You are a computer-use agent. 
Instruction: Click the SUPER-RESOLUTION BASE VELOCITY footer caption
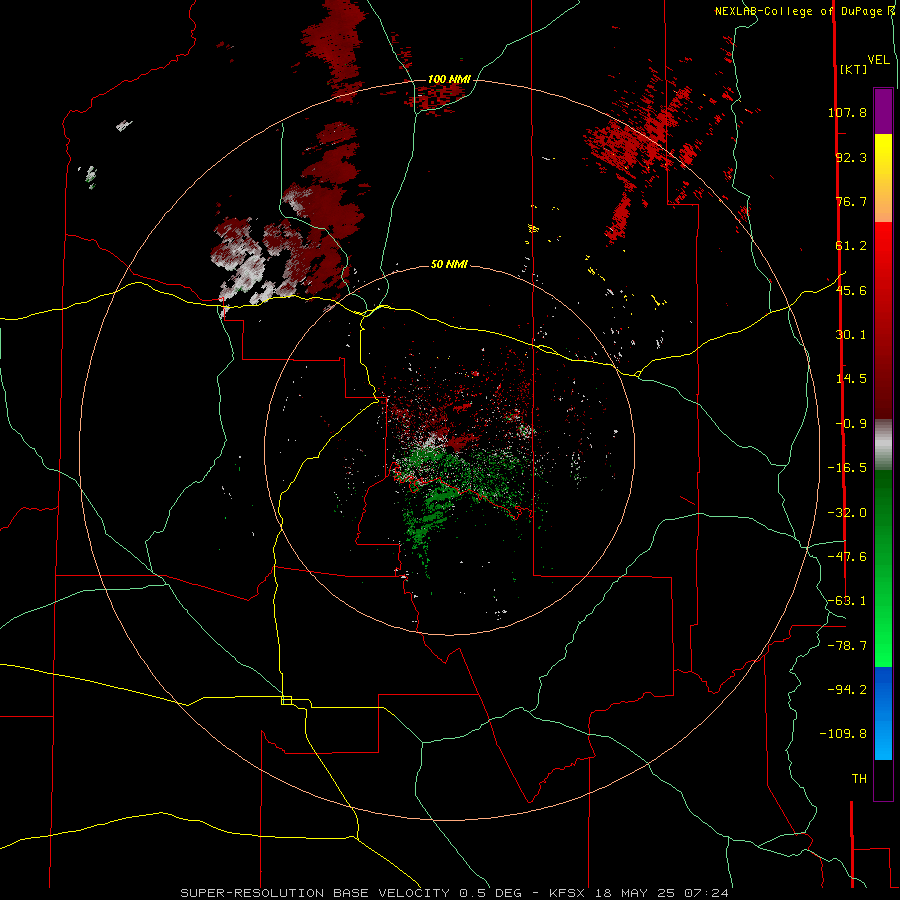[455, 893]
